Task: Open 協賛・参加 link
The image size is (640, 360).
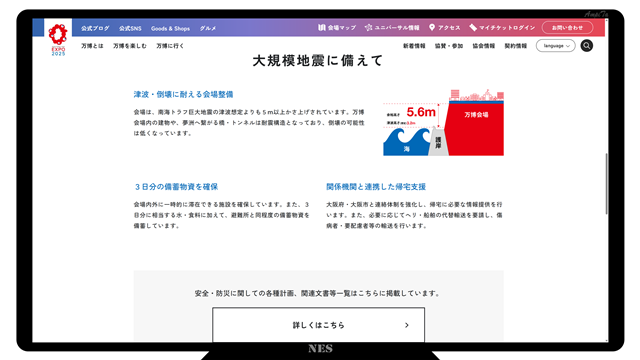Action: (x=449, y=46)
